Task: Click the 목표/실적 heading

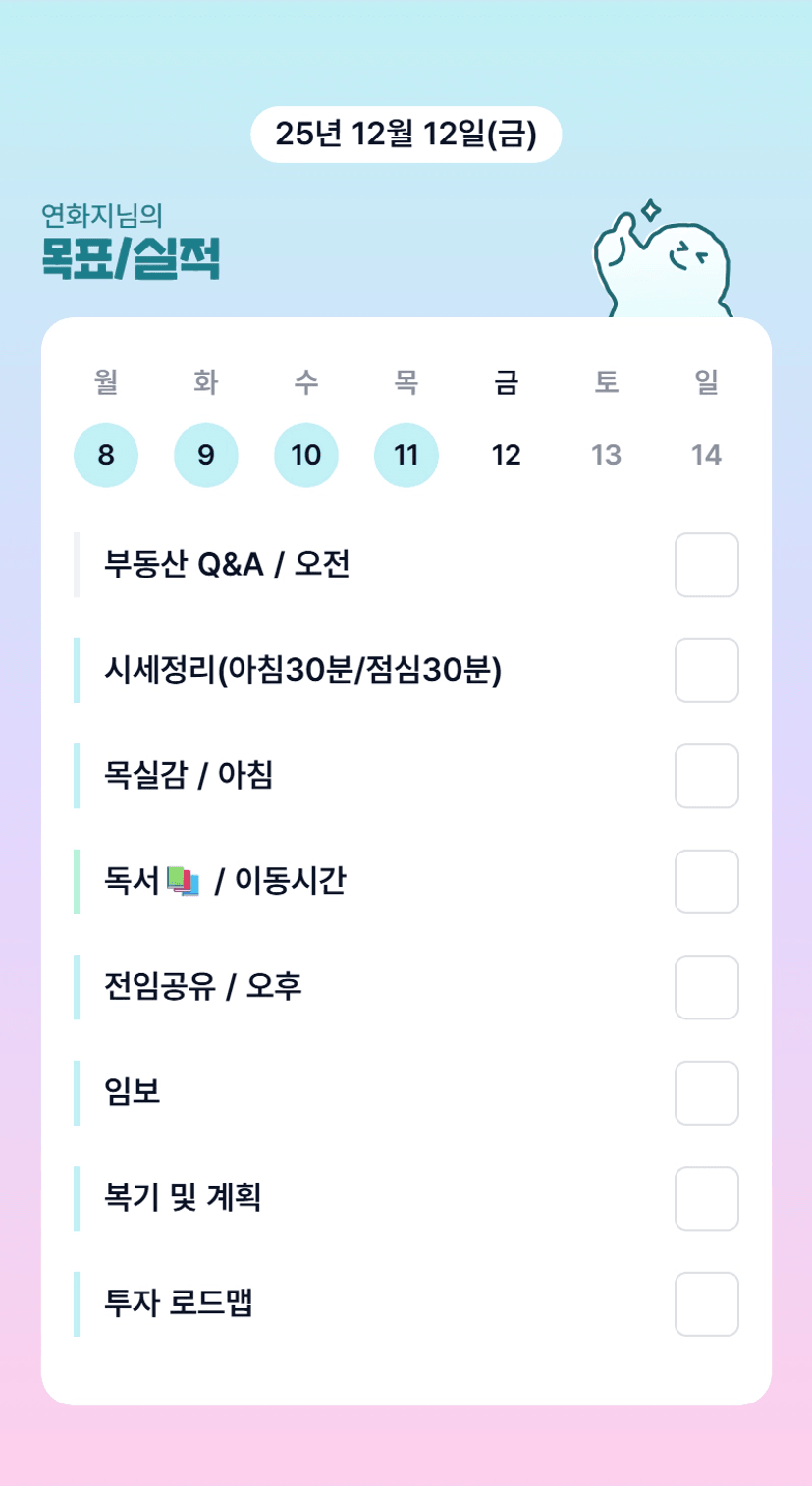Action: tap(130, 260)
